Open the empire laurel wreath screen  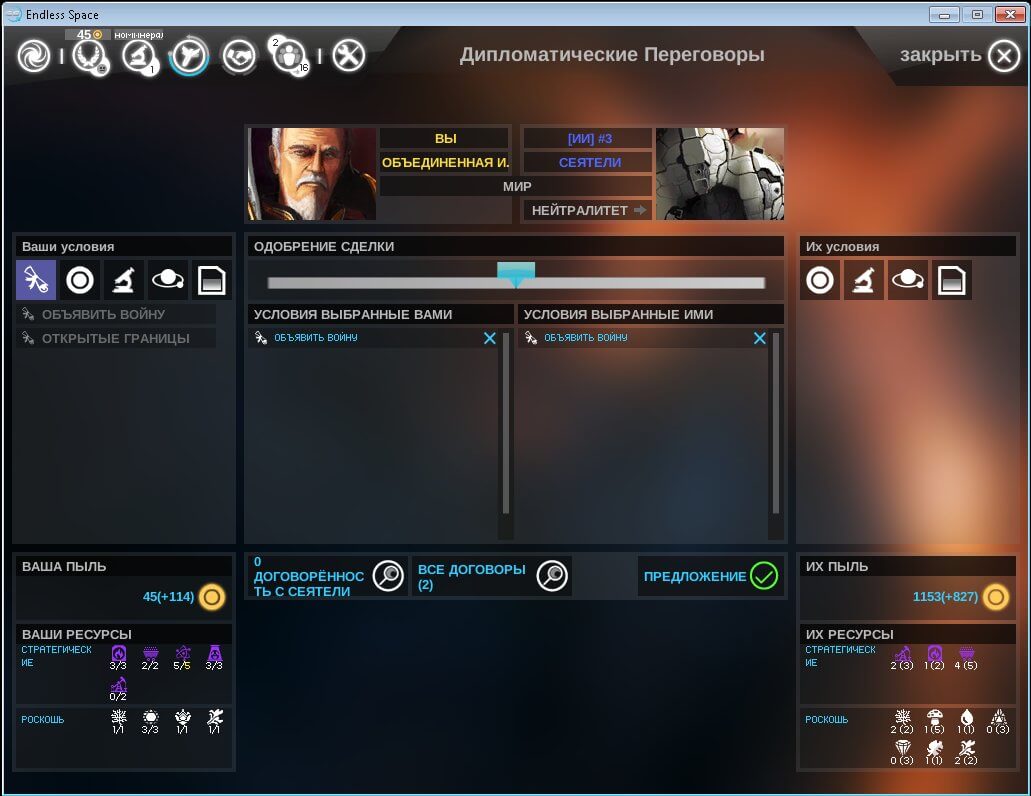(89, 56)
